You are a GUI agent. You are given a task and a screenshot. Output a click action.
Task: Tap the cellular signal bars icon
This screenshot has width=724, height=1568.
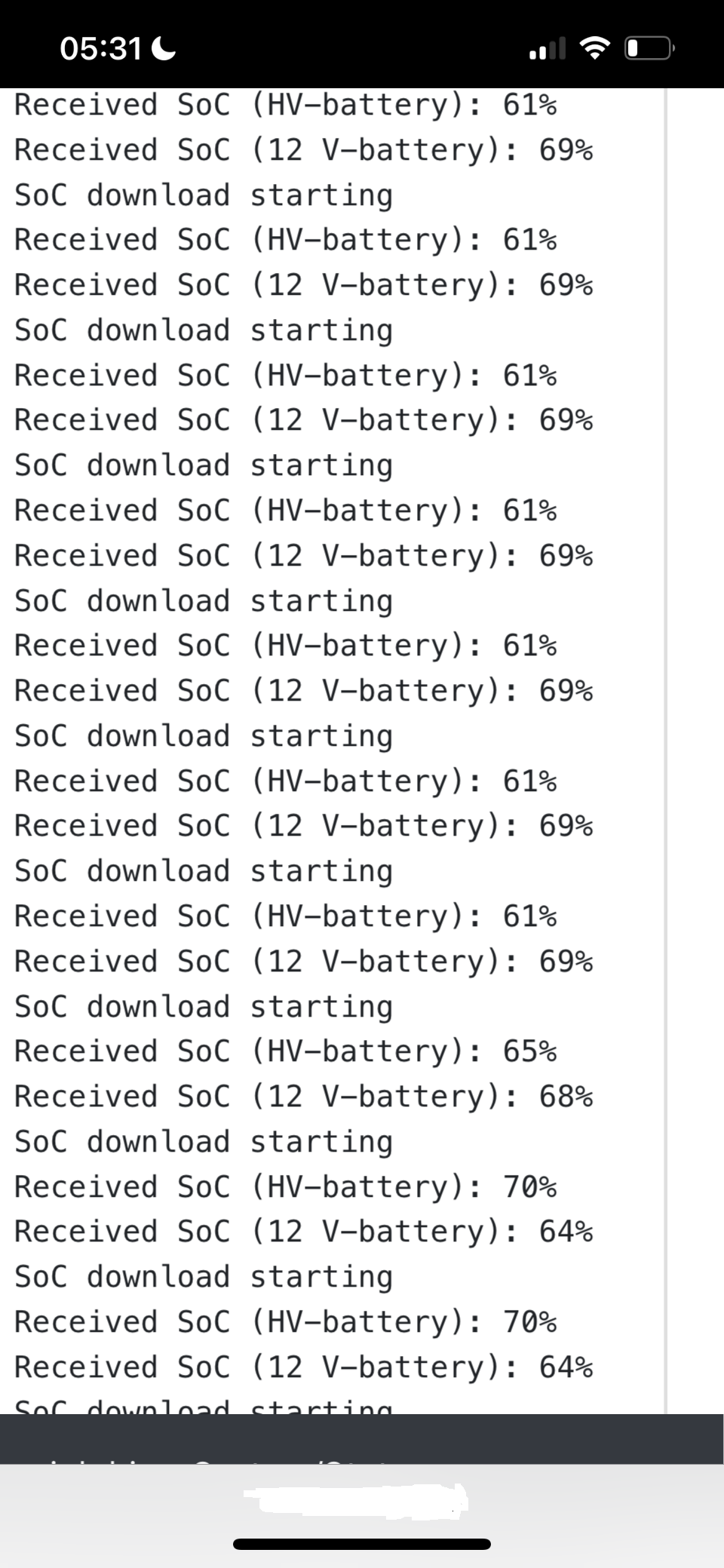pyautogui.click(x=548, y=50)
